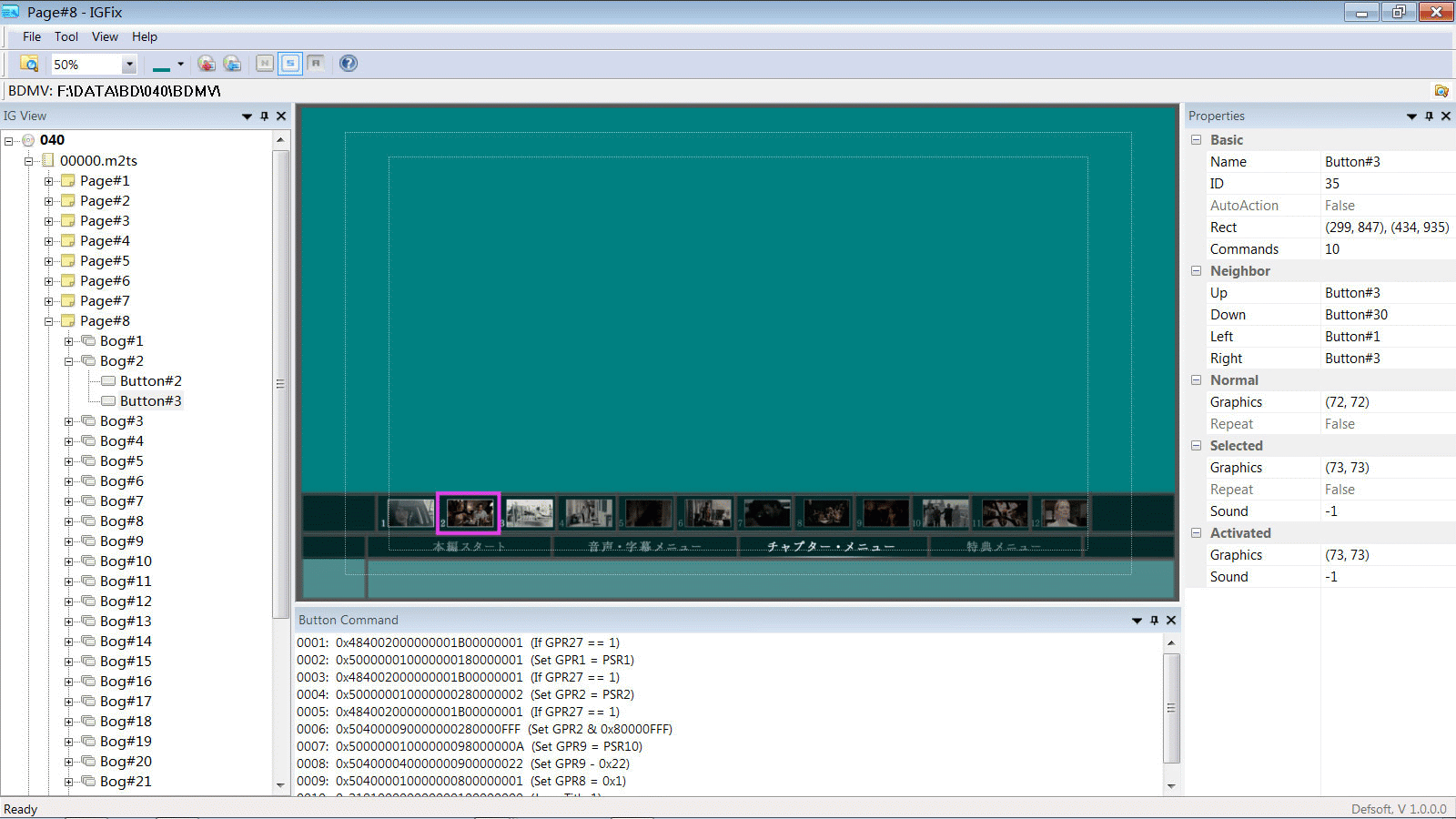Image resolution: width=1456 pixels, height=819 pixels.
Task: Click the import graphics disc icon
Action: point(232,64)
